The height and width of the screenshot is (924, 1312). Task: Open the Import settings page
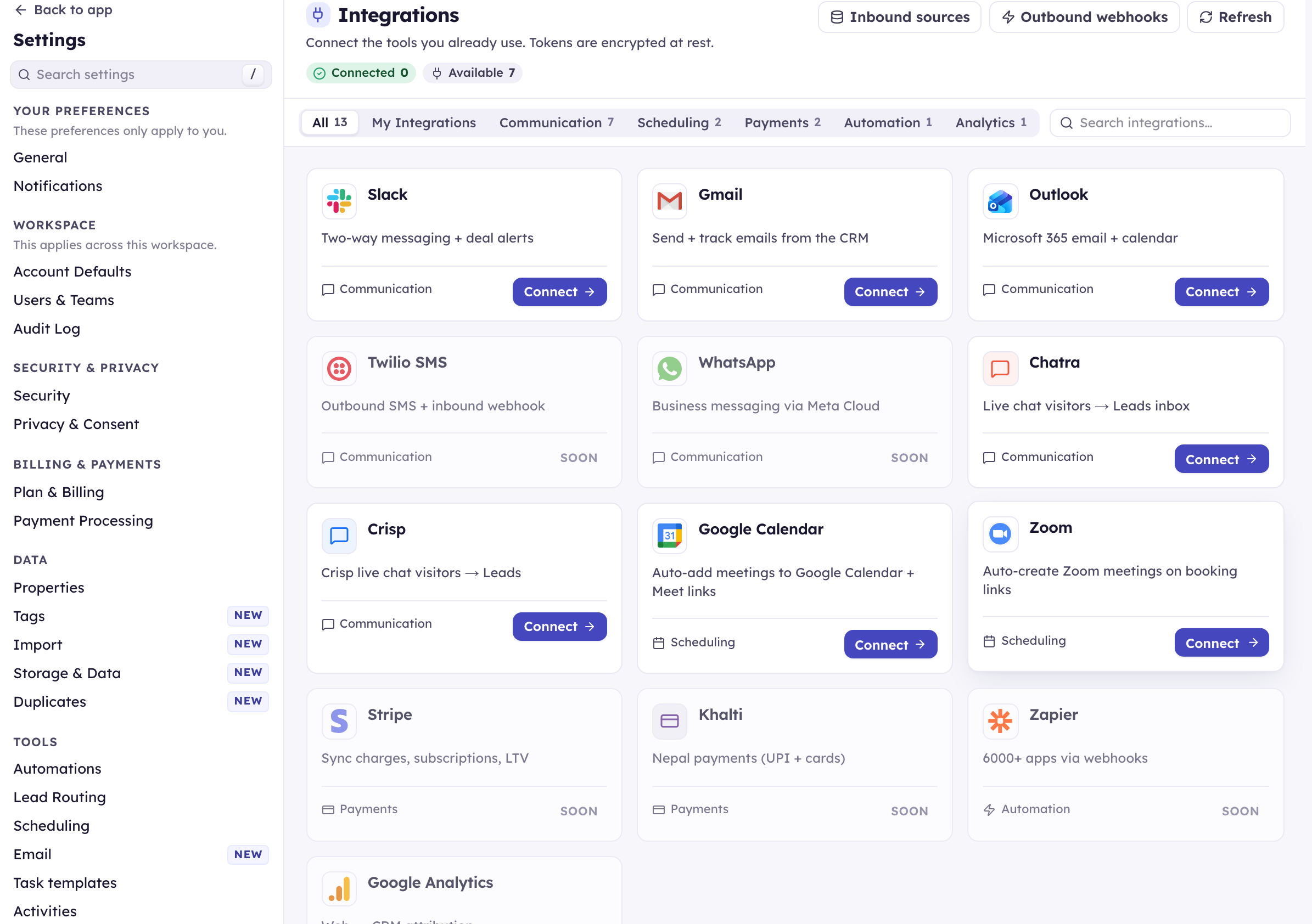38,645
